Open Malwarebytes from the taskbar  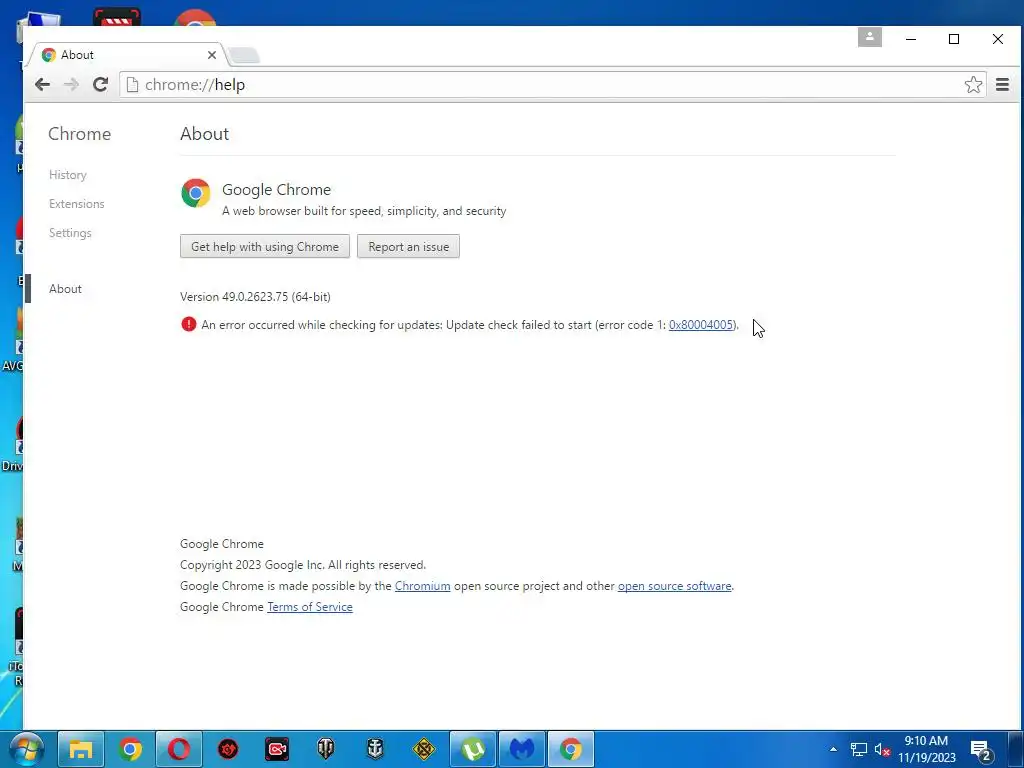tap(522, 749)
